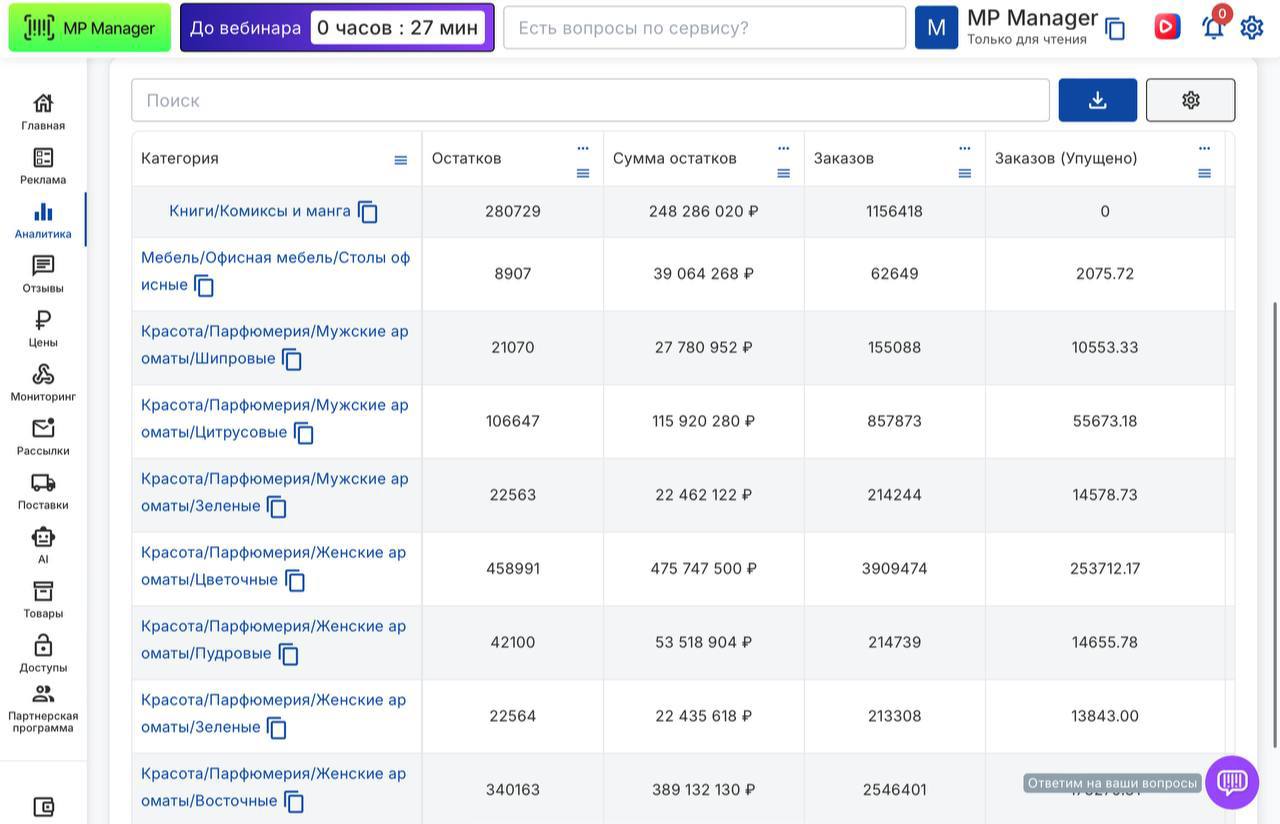Open the chat support bubble
This screenshot has width=1280, height=824.
tap(1232, 782)
